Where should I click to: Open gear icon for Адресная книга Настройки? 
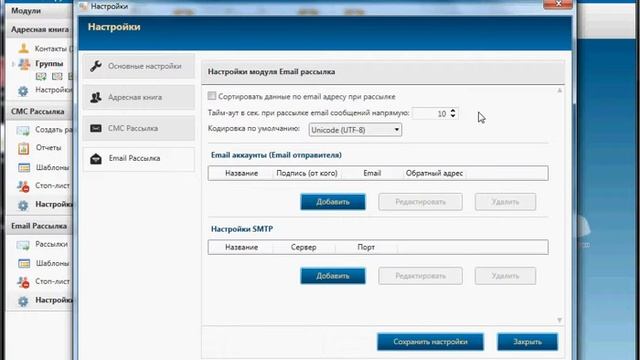(23, 91)
